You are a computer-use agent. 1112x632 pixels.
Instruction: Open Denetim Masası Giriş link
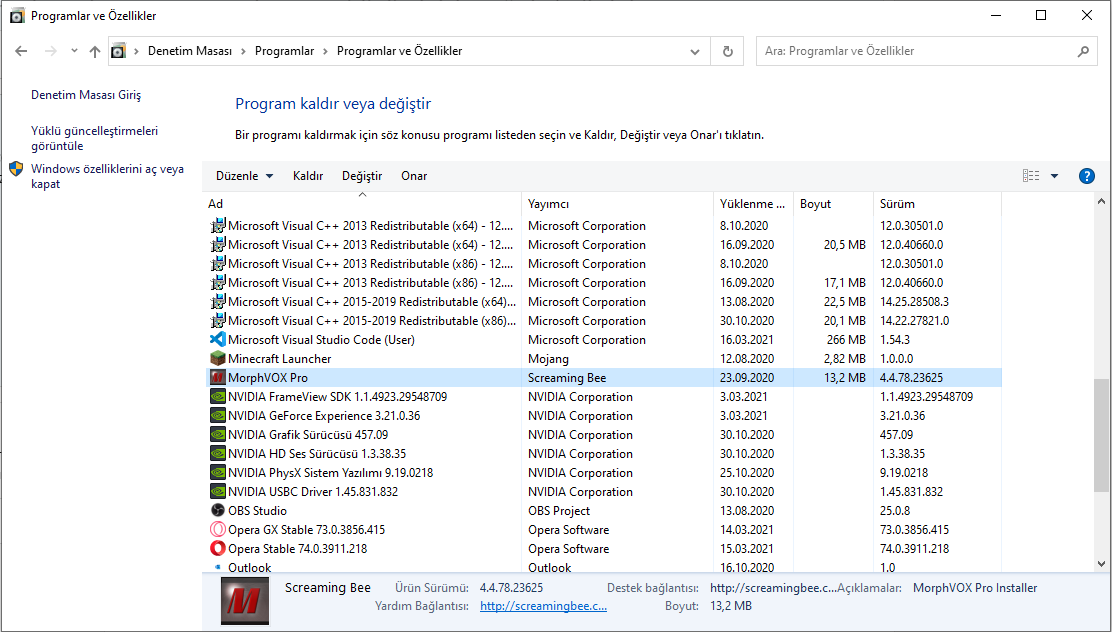pyautogui.click(x=86, y=95)
